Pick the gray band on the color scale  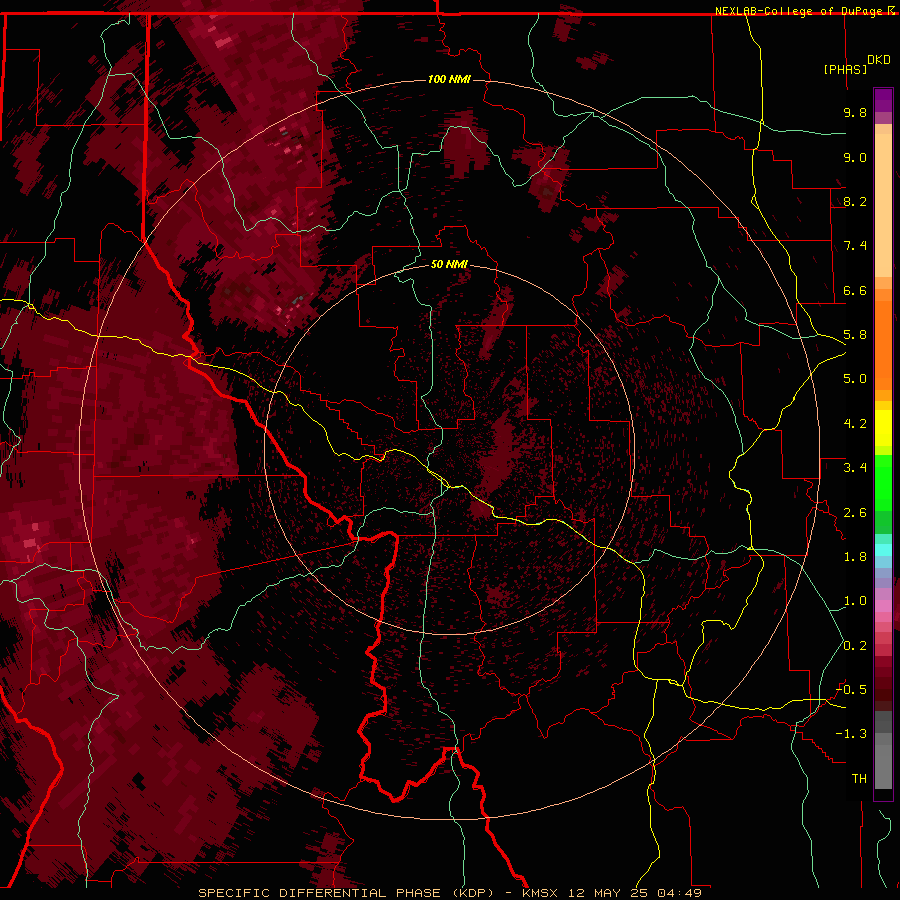click(883, 751)
